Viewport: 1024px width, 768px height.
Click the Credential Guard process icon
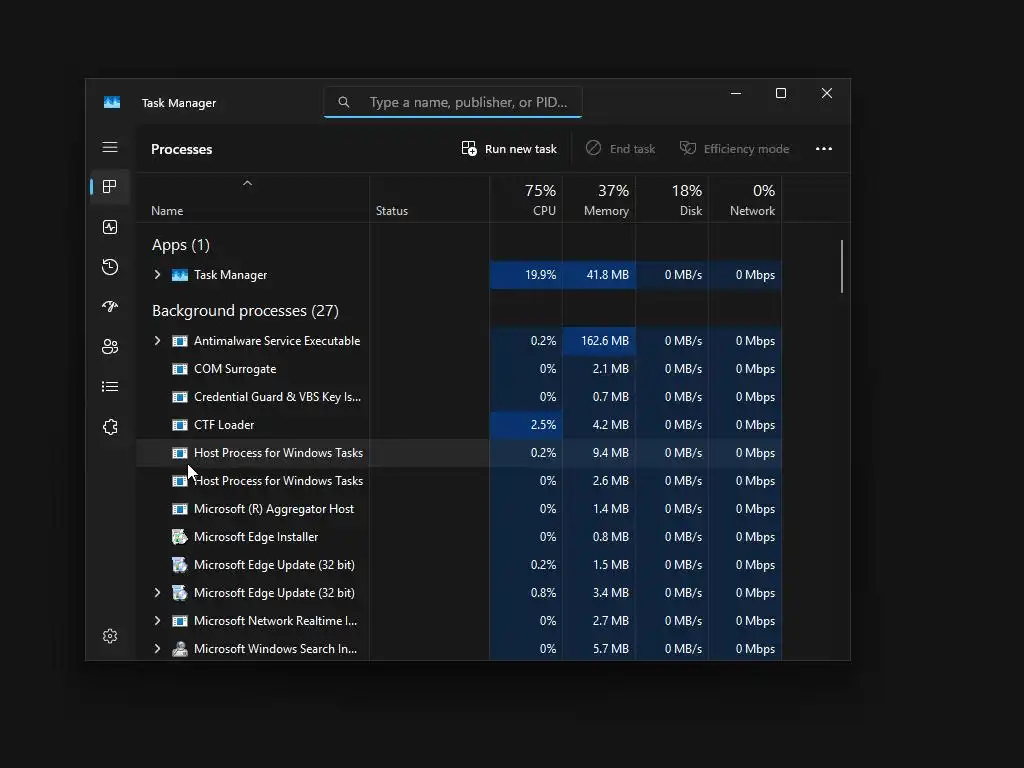tap(180, 397)
